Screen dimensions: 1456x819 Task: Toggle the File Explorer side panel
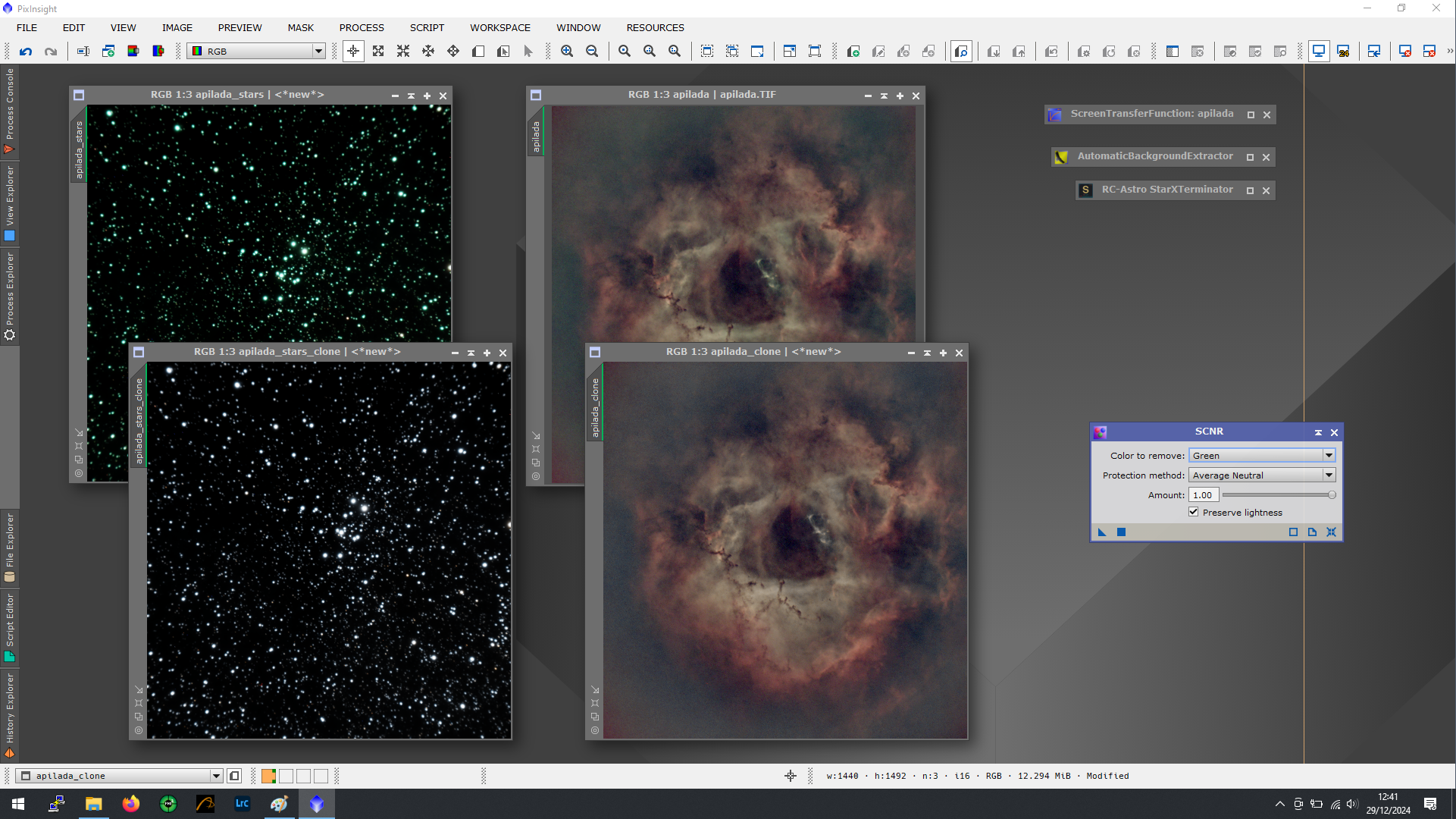9,547
